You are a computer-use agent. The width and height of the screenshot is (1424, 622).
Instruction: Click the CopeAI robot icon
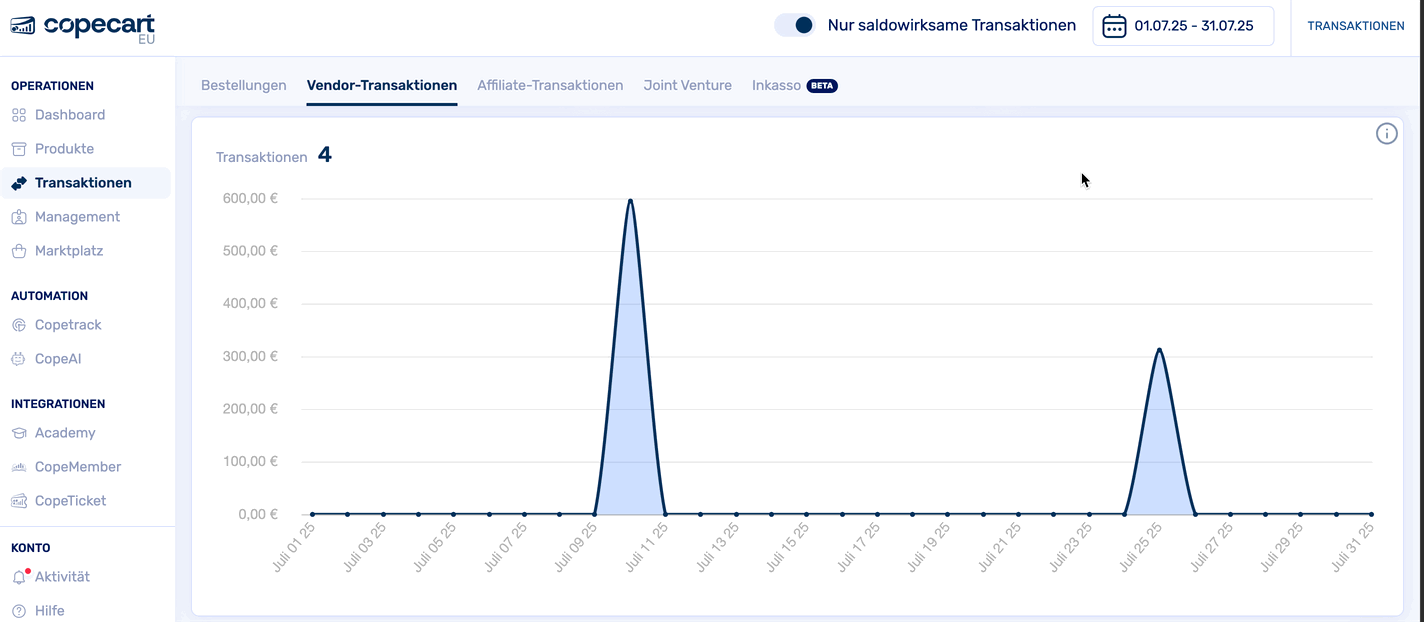coord(19,359)
